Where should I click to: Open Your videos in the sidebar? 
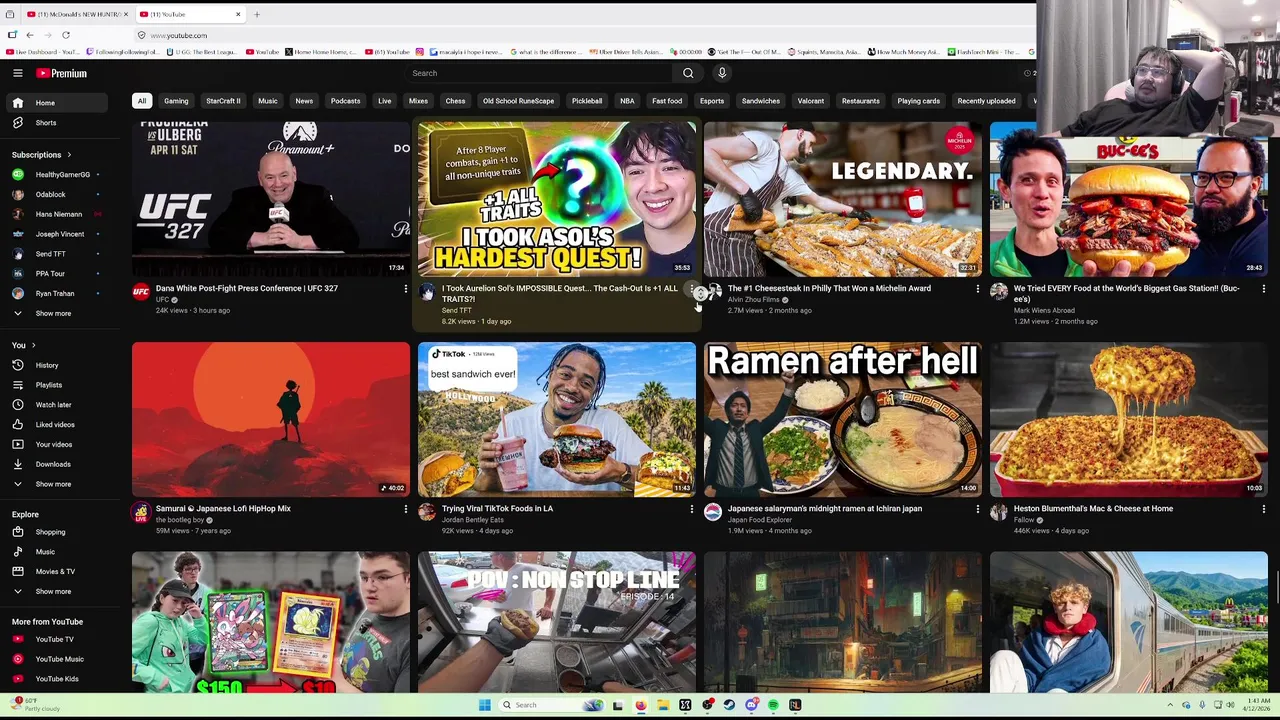[x=56, y=444]
